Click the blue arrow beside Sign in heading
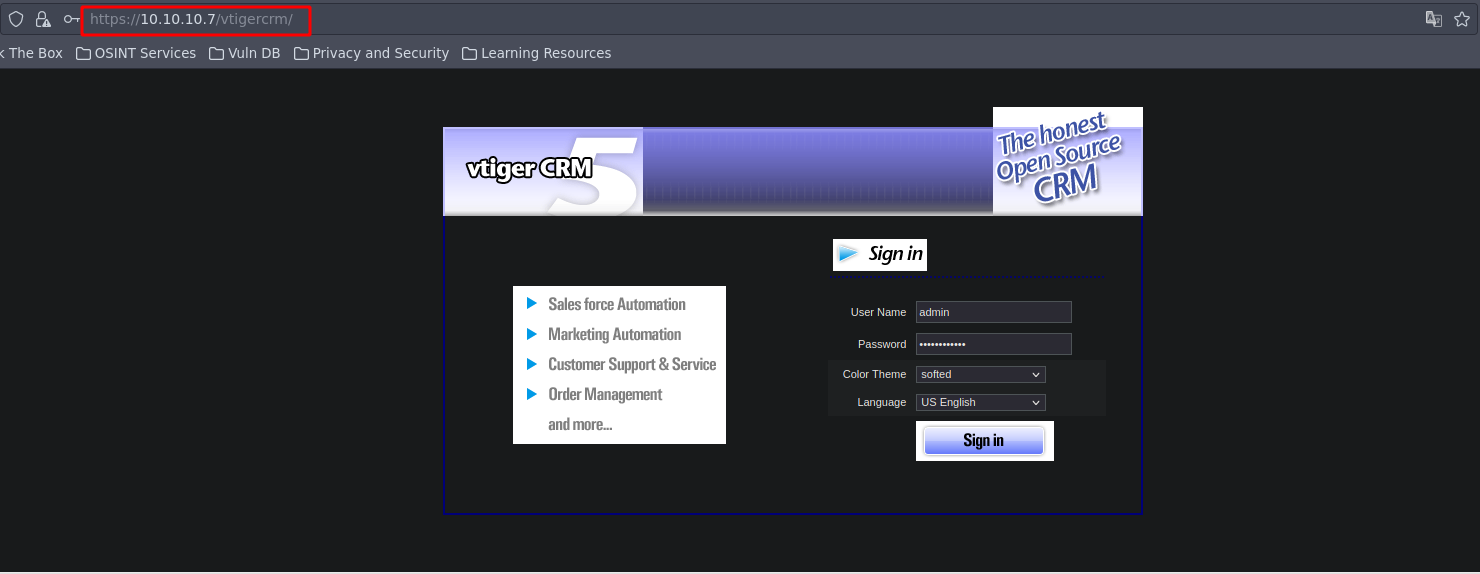 click(848, 254)
